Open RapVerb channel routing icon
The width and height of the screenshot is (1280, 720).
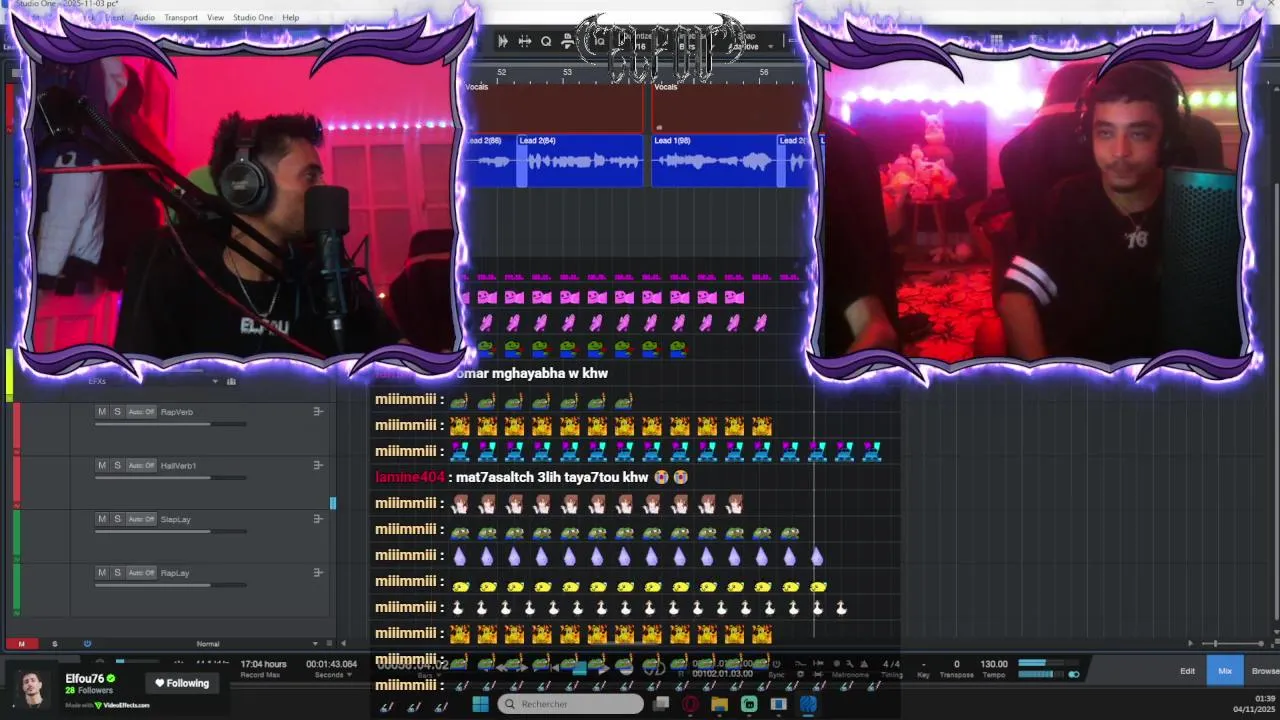click(318, 412)
